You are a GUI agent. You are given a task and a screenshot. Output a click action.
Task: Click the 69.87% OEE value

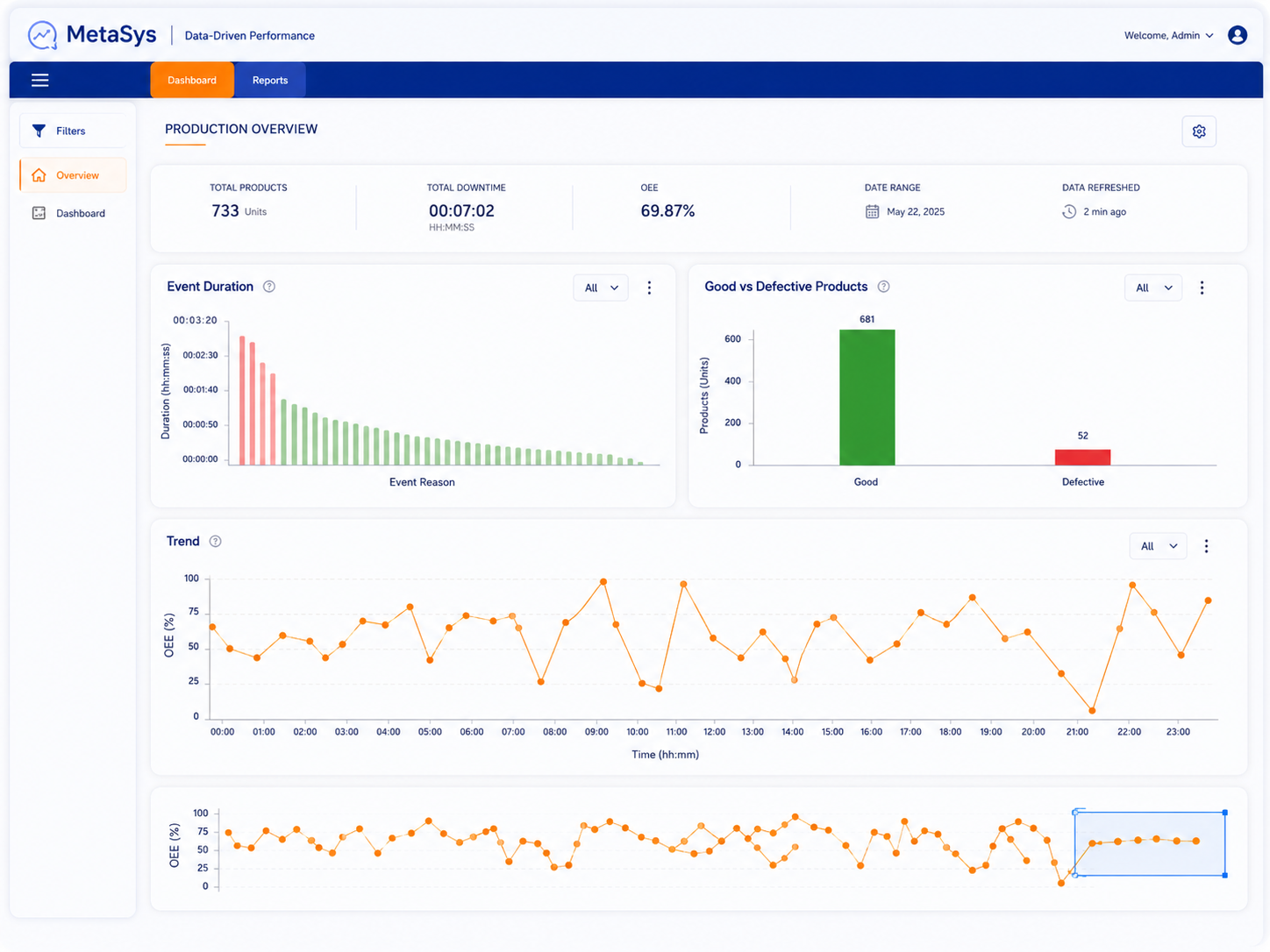(667, 211)
